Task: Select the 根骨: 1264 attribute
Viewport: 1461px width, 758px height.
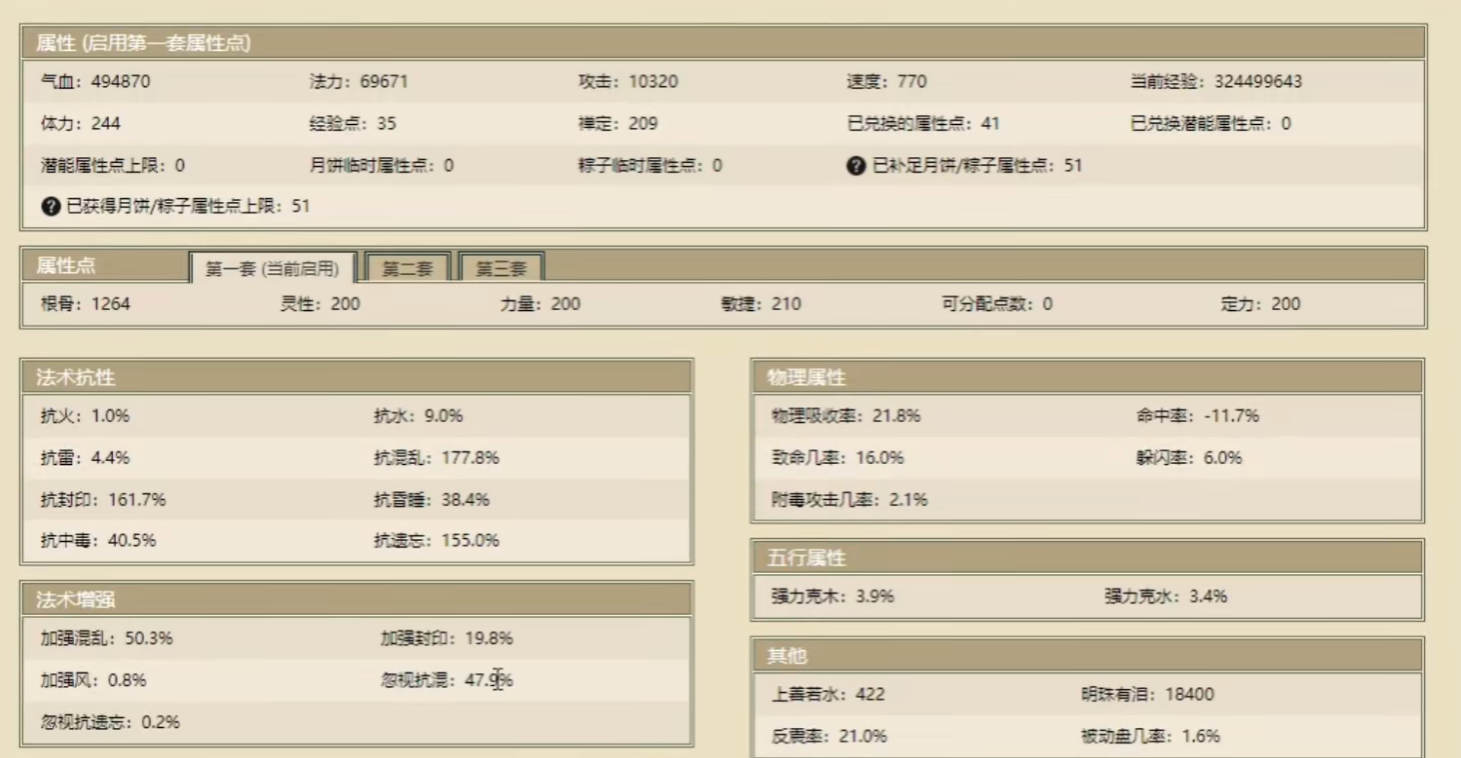Action: pyautogui.click(x=85, y=304)
